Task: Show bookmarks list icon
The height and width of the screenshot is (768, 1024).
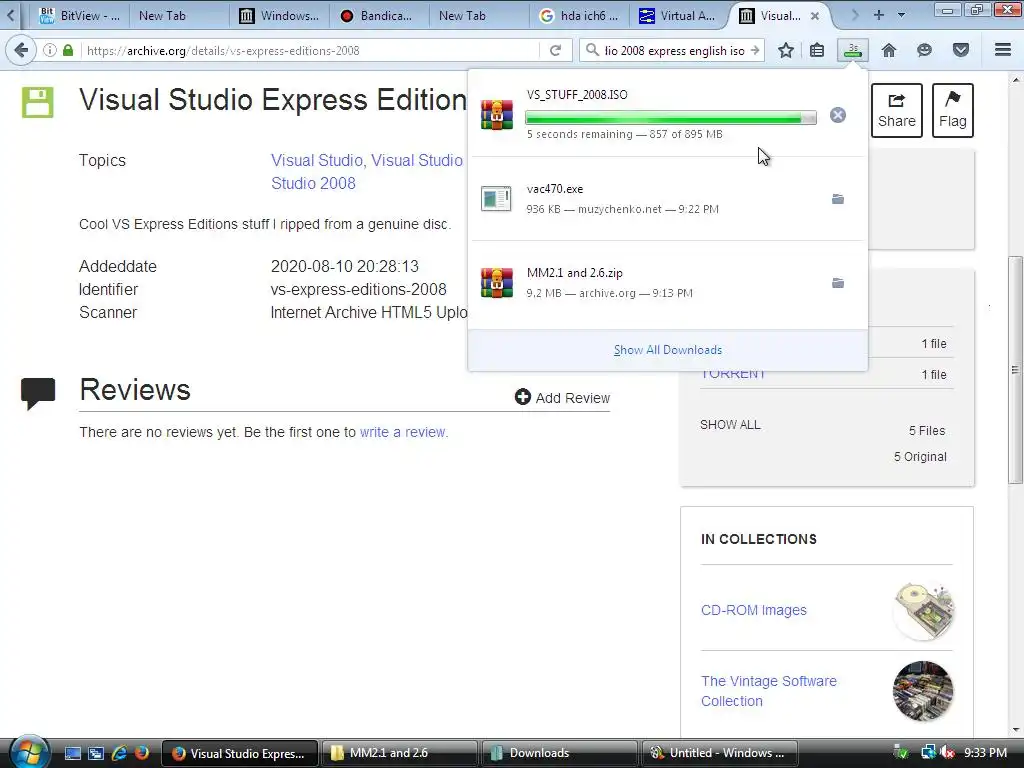Action: coord(817,50)
